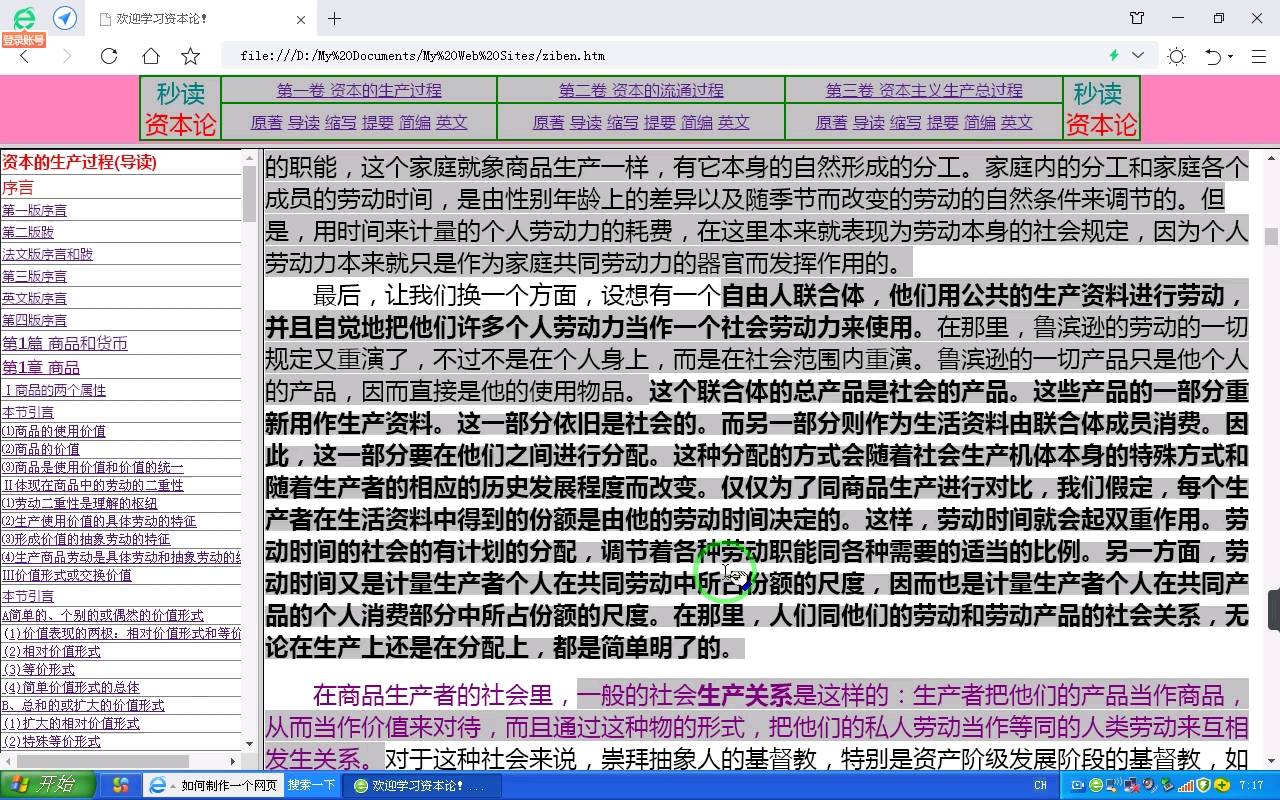Screen dimensions: 1280x800
Task: Click the main content scrollbar thumb
Action: (x=1271, y=236)
